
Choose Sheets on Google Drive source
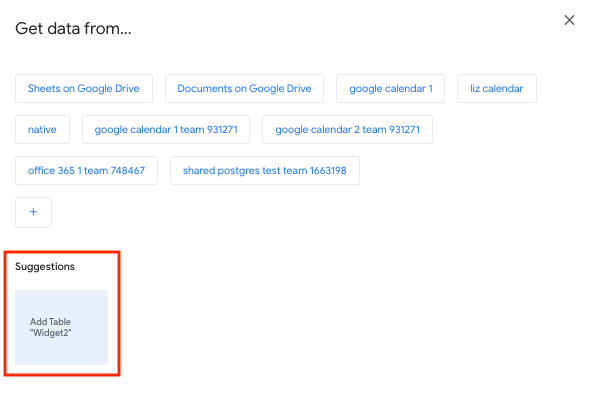84,89
